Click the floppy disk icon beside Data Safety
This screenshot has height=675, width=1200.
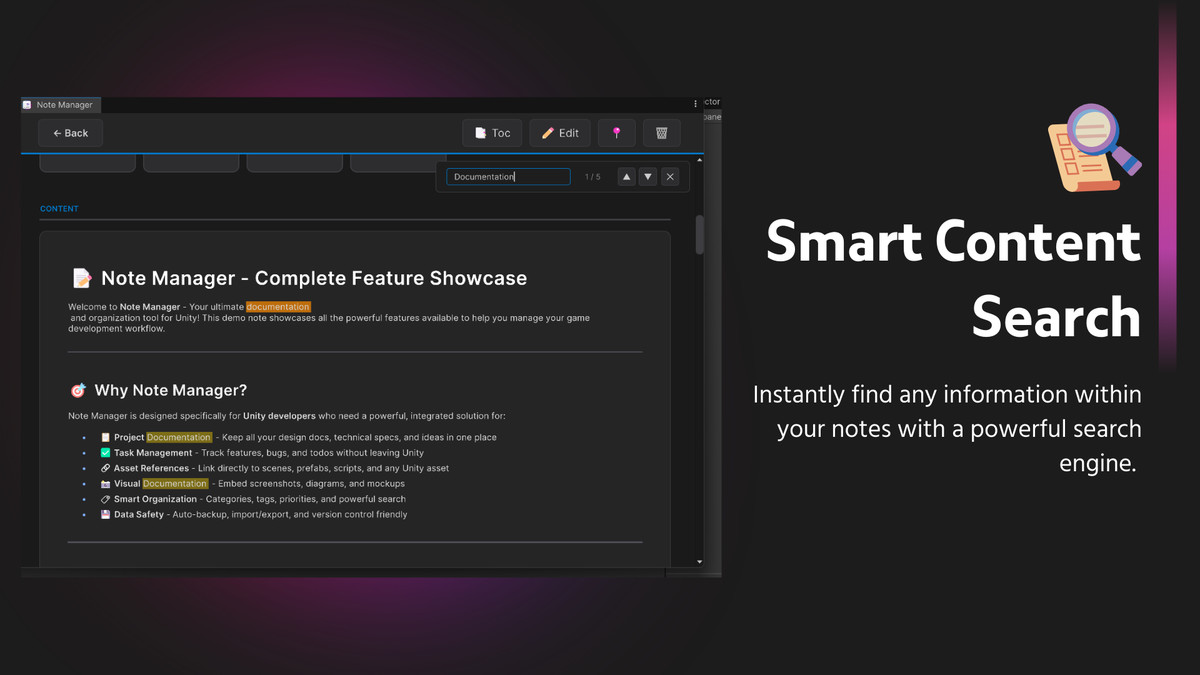tap(105, 514)
